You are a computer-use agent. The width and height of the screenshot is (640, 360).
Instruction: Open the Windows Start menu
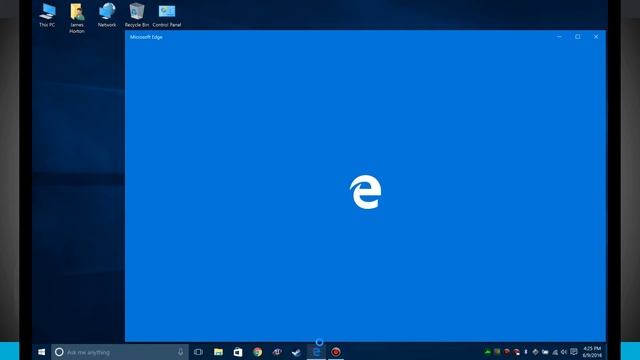click(x=42, y=352)
